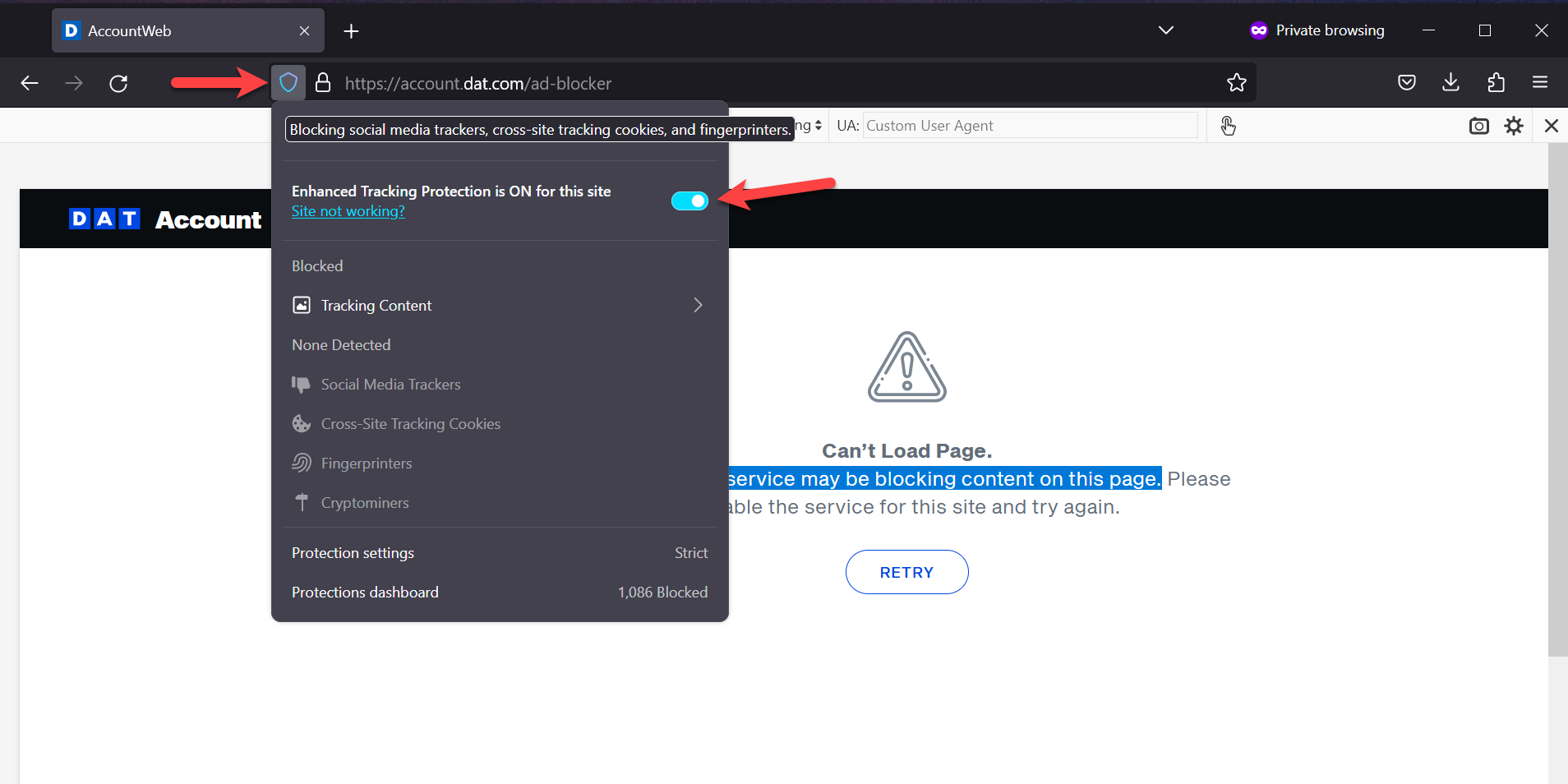Viewport: 1568px width, 784px height.
Task: Open responsive design mode settings gear
Action: coord(1514,125)
